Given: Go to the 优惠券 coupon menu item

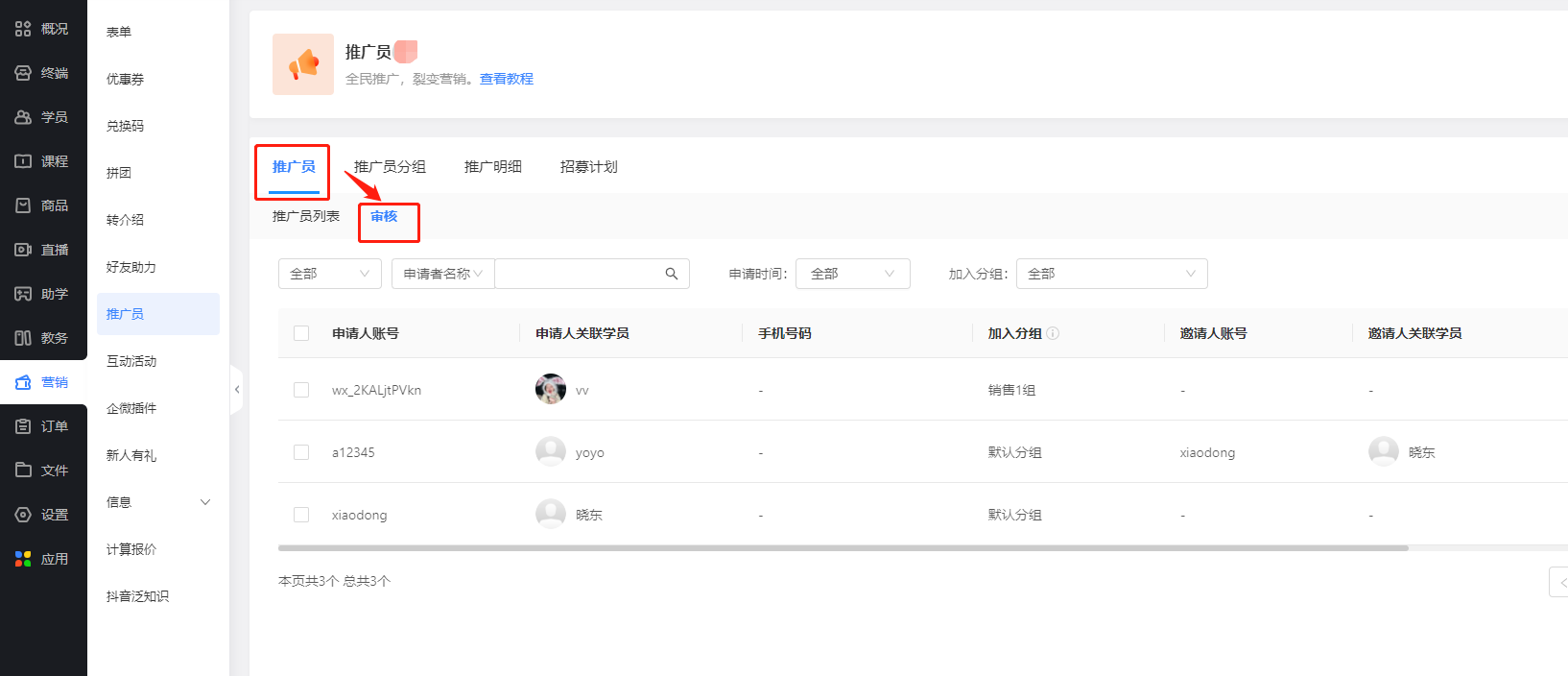Looking at the screenshot, I should [125, 79].
